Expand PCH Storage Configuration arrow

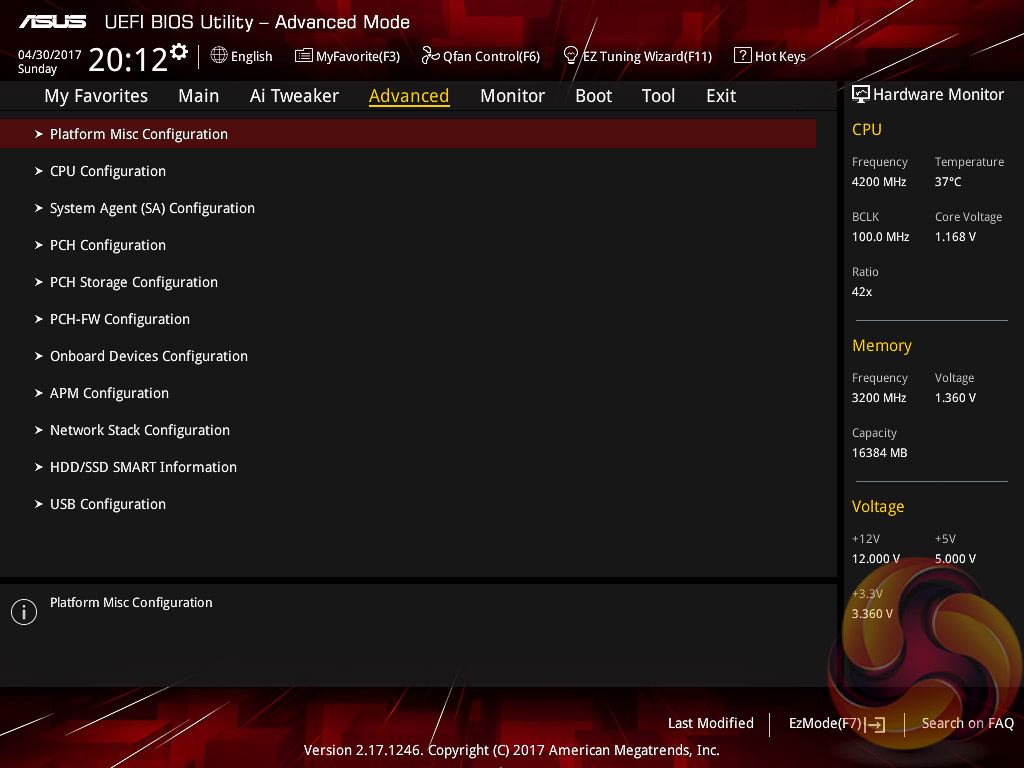(39, 282)
